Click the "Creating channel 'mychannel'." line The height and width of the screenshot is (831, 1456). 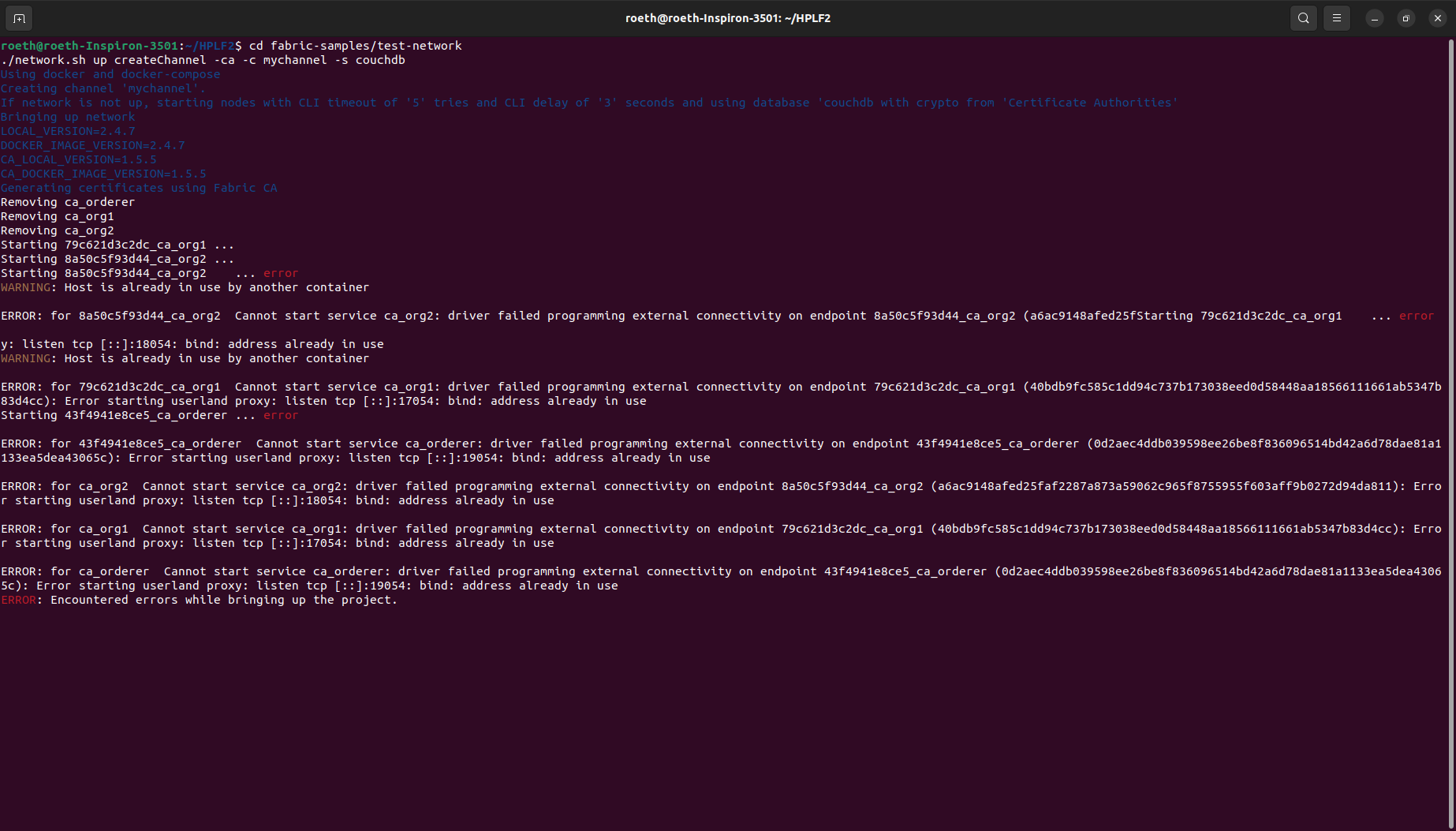103,88
